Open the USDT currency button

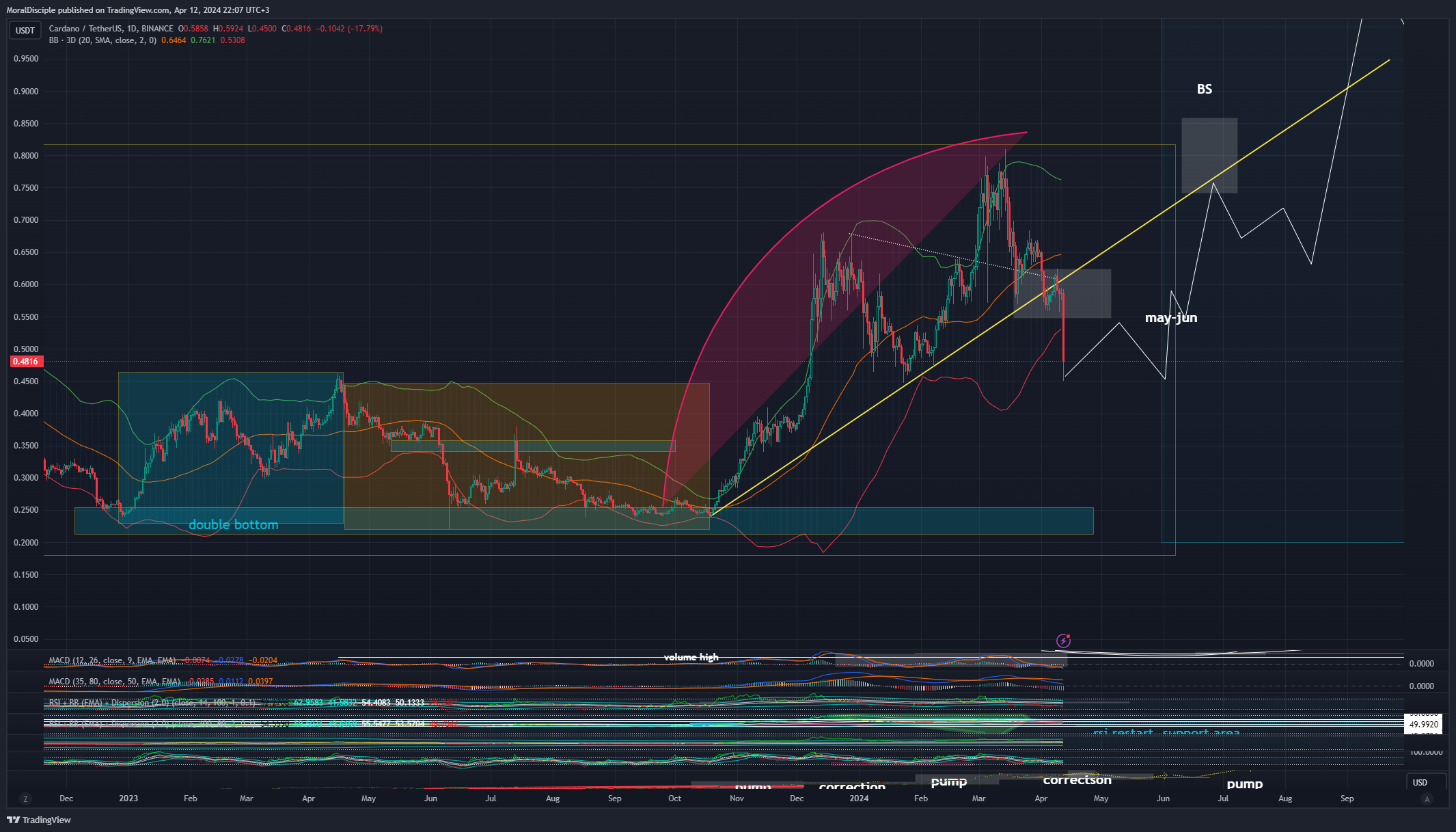[25, 30]
